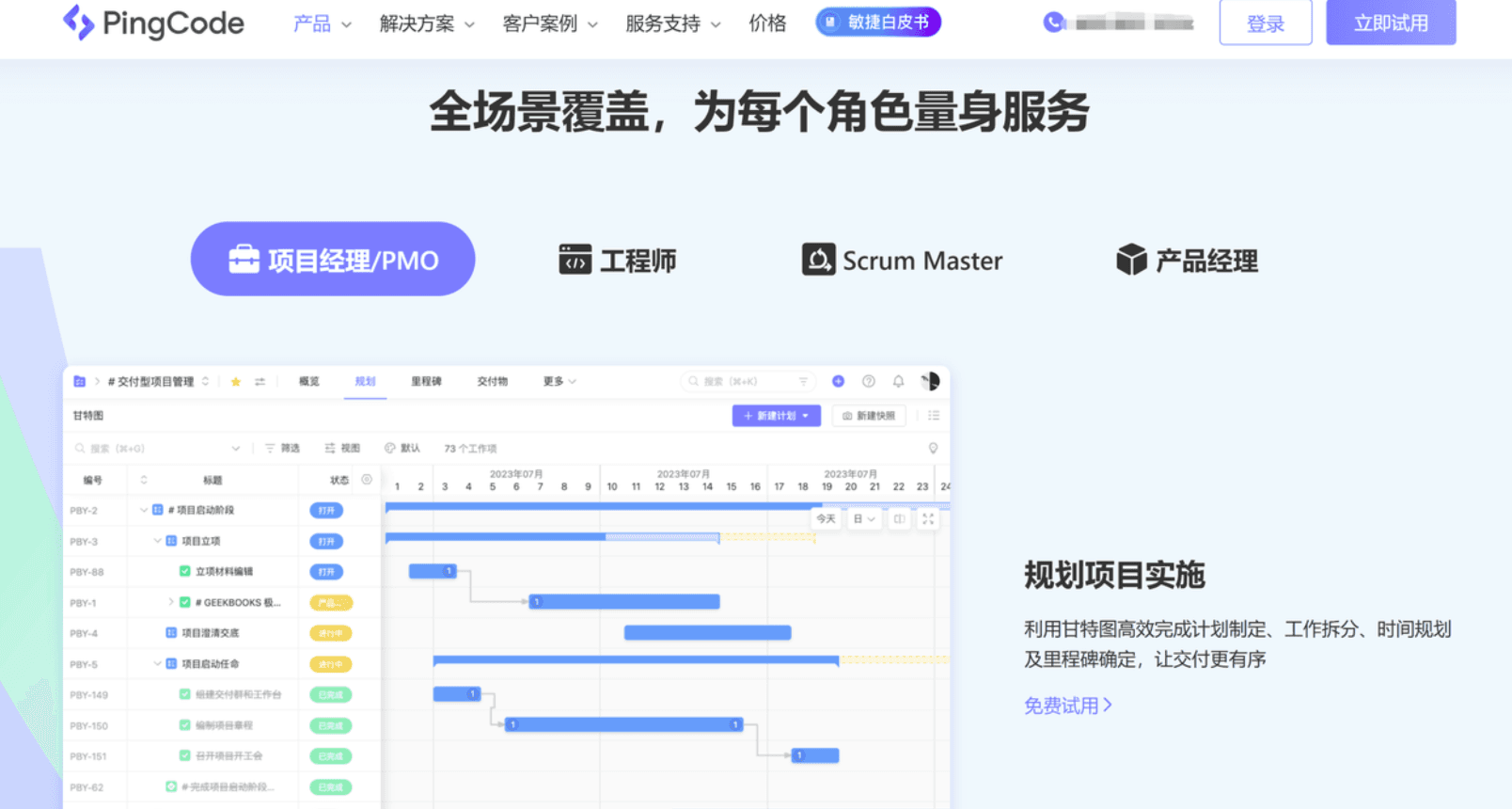Image resolution: width=1512 pixels, height=809 pixels.
Task: Select the Scrum Master role tab
Action: pos(902,260)
